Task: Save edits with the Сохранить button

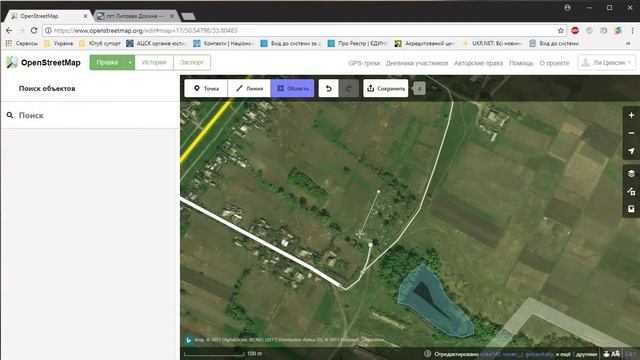Action: tap(386, 88)
